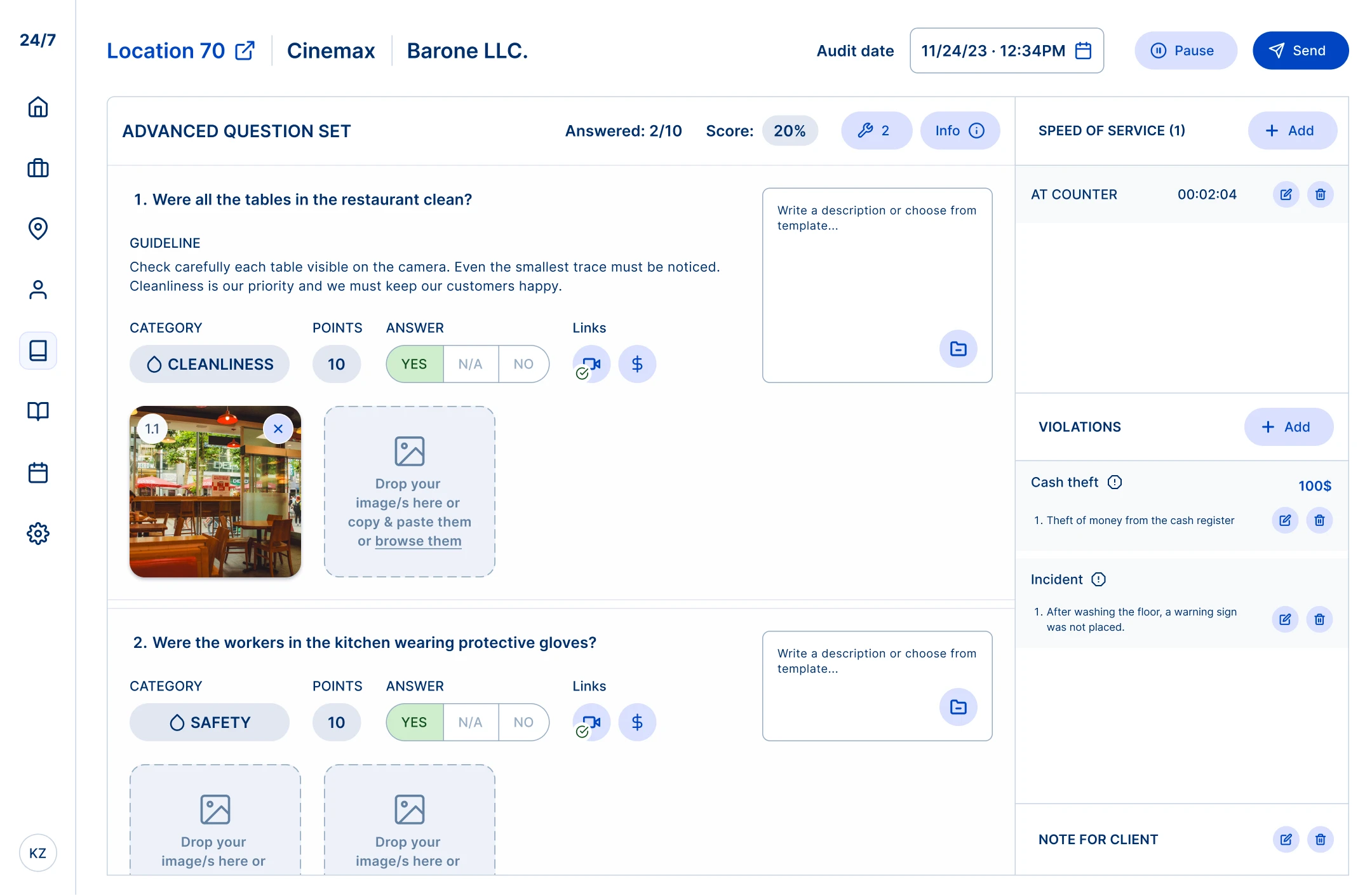Remove image 1.1 thumbnail with X

click(x=278, y=429)
